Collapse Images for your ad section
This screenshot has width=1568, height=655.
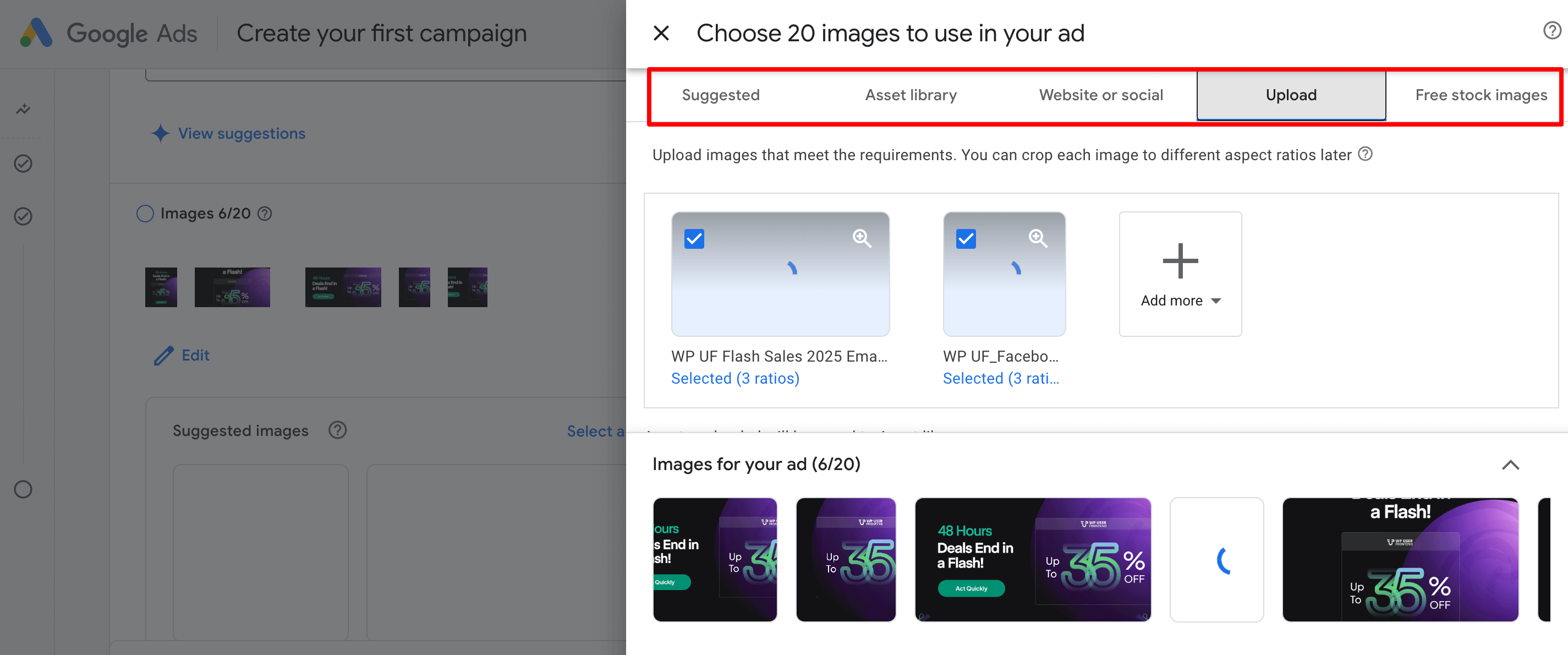click(x=1510, y=465)
